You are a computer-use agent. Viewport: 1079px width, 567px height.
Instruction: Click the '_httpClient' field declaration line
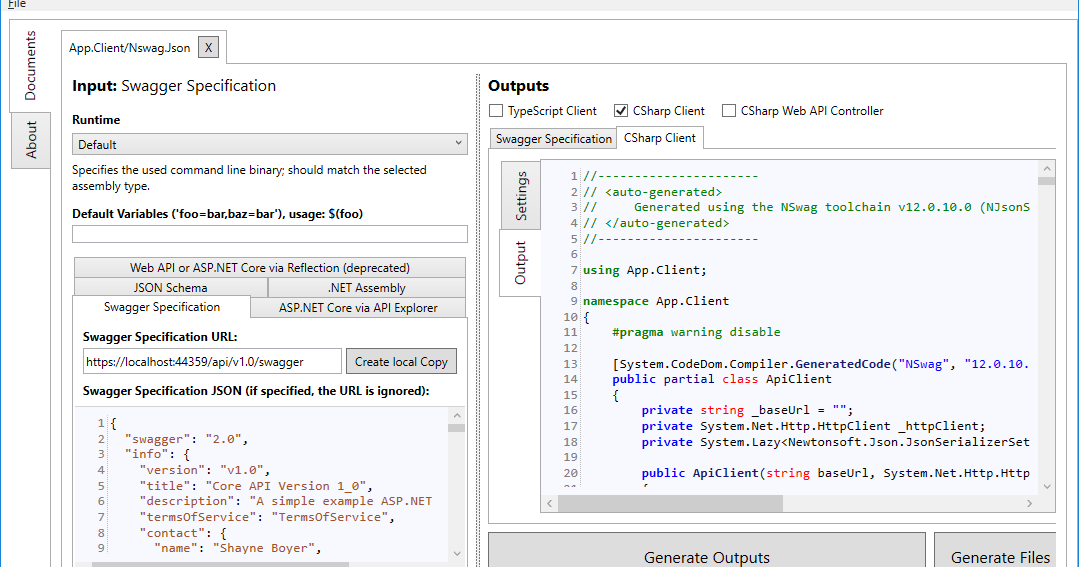click(x=813, y=426)
